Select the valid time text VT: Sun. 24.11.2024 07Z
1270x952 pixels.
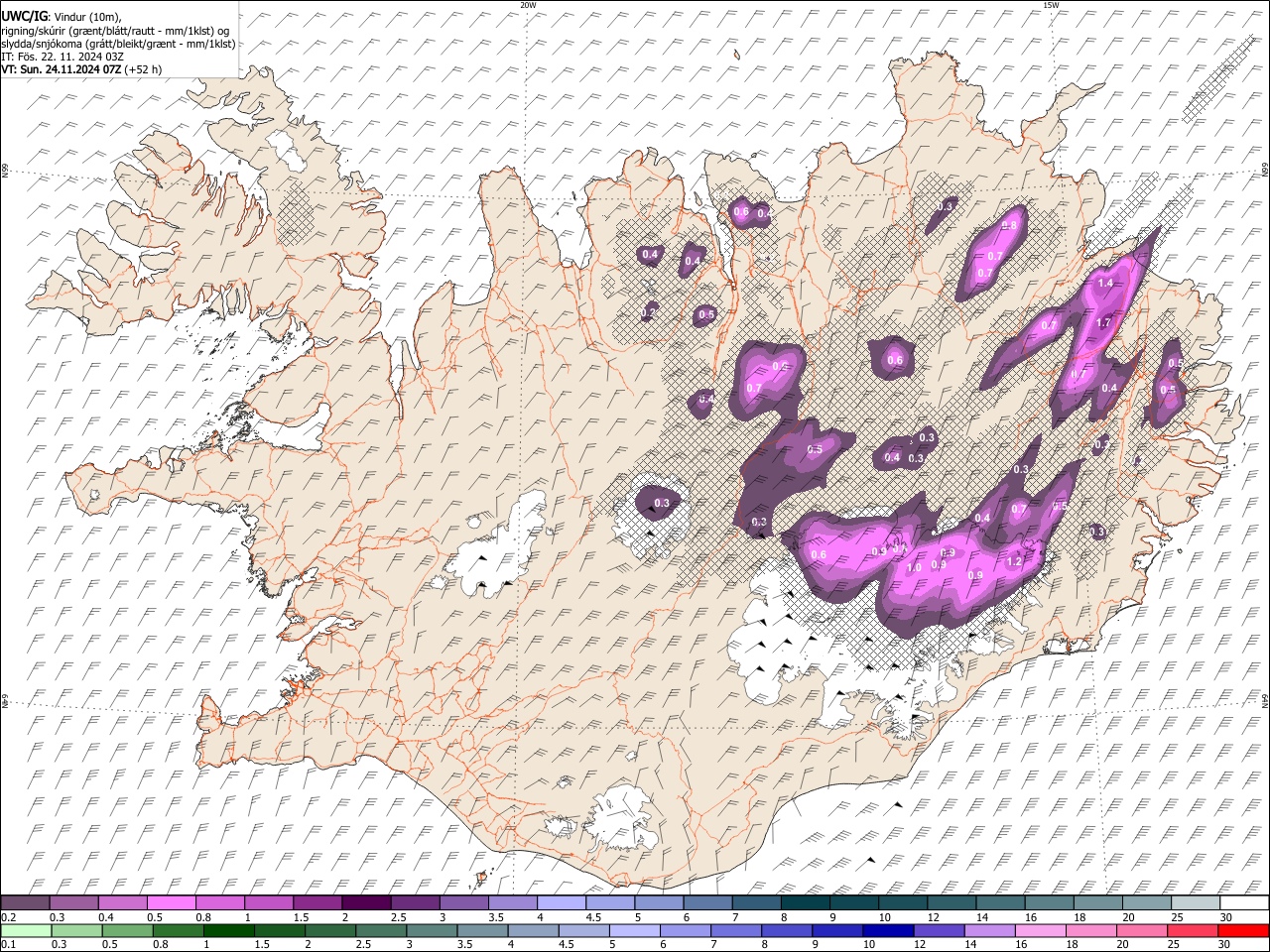(63, 69)
